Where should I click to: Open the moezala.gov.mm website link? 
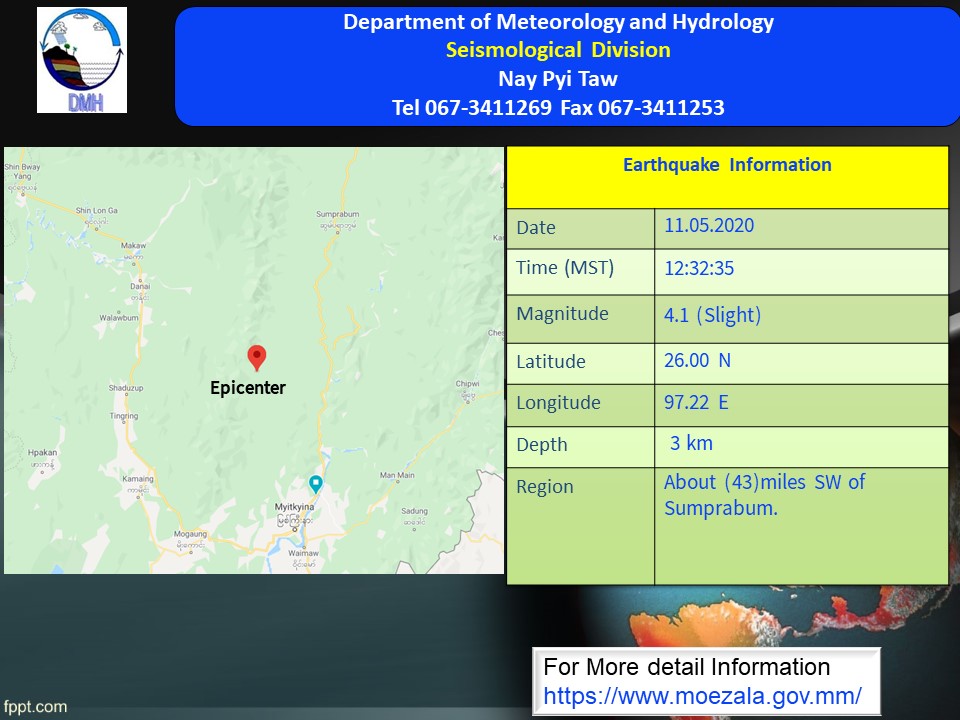pyautogui.click(x=702, y=695)
